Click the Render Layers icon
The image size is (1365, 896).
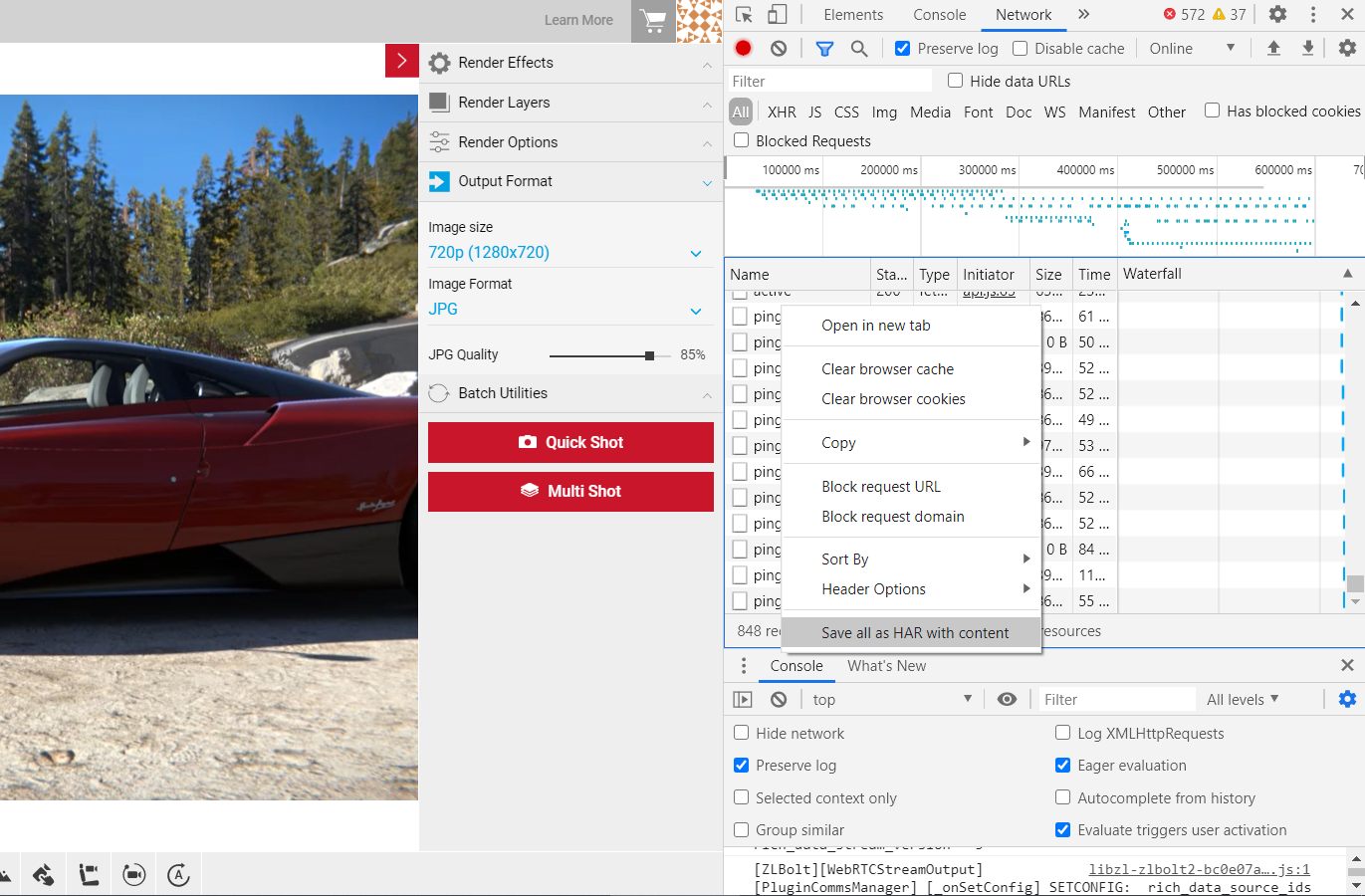[439, 103]
